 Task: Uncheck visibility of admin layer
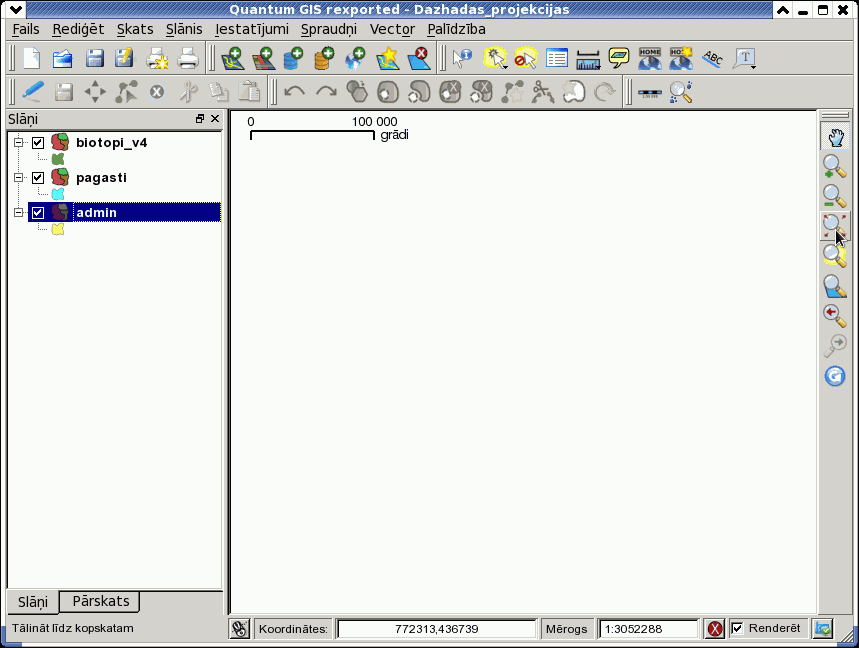pyautogui.click(x=38, y=213)
